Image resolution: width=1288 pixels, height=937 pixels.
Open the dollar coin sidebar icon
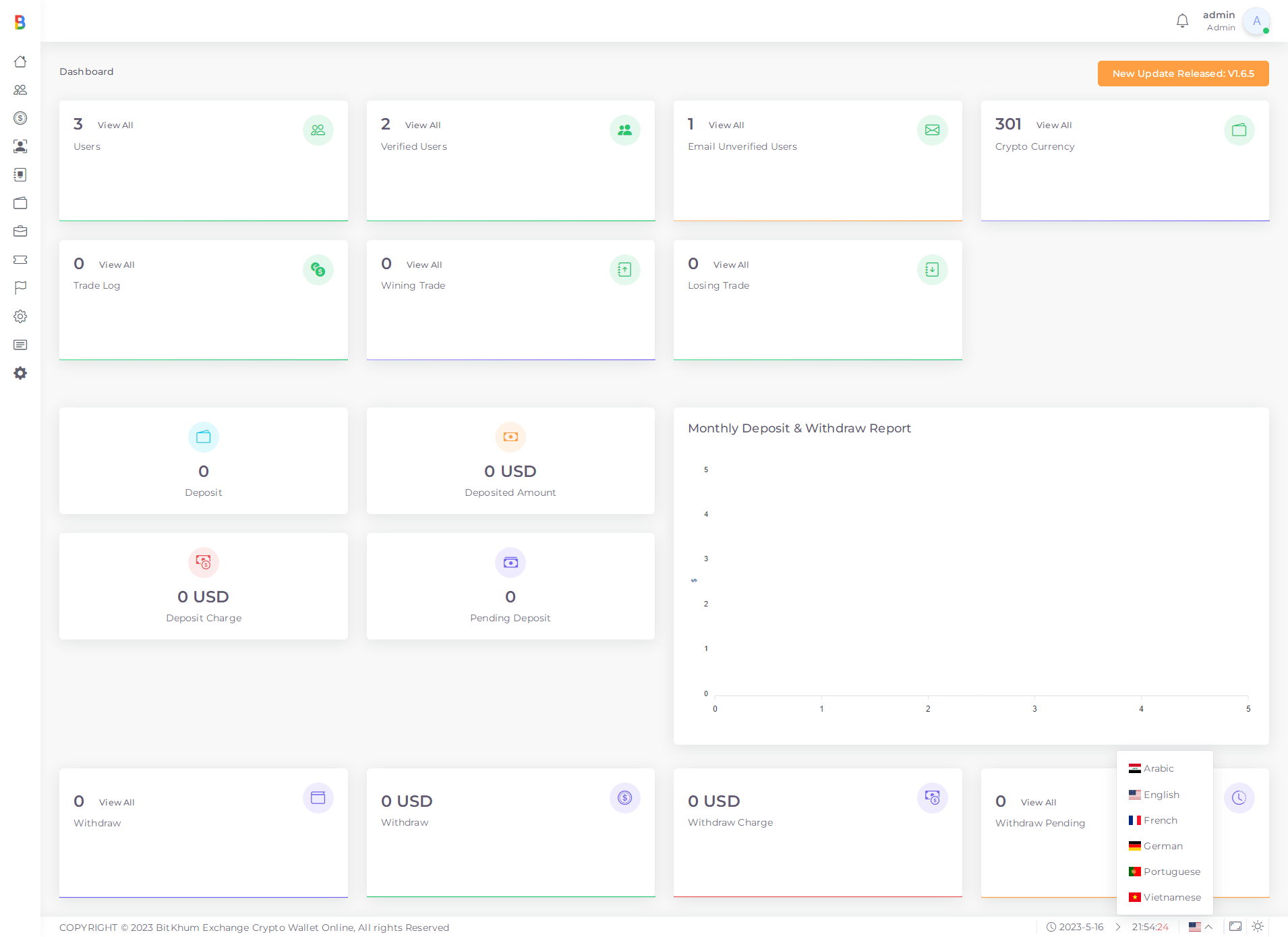(20, 118)
